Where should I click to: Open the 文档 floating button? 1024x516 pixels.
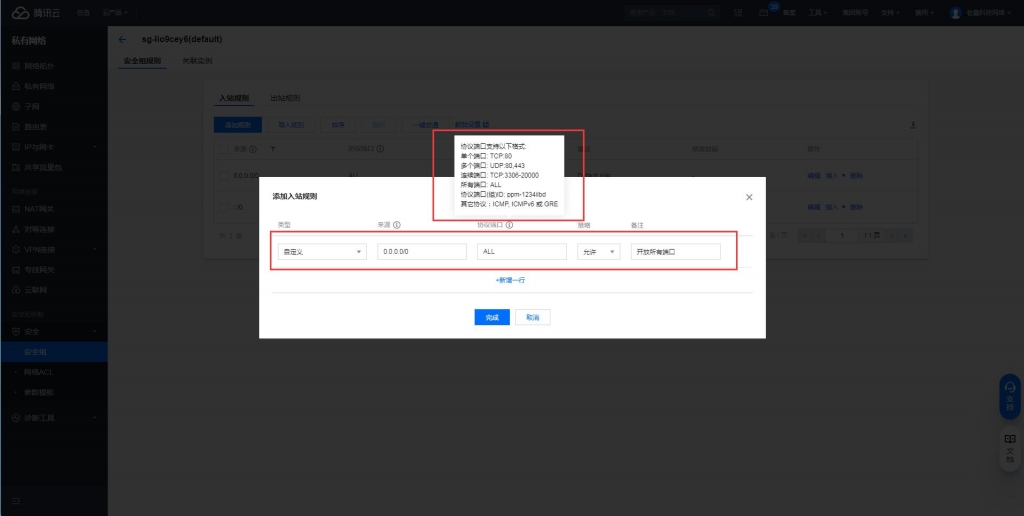pyautogui.click(x=1009, y=447)
